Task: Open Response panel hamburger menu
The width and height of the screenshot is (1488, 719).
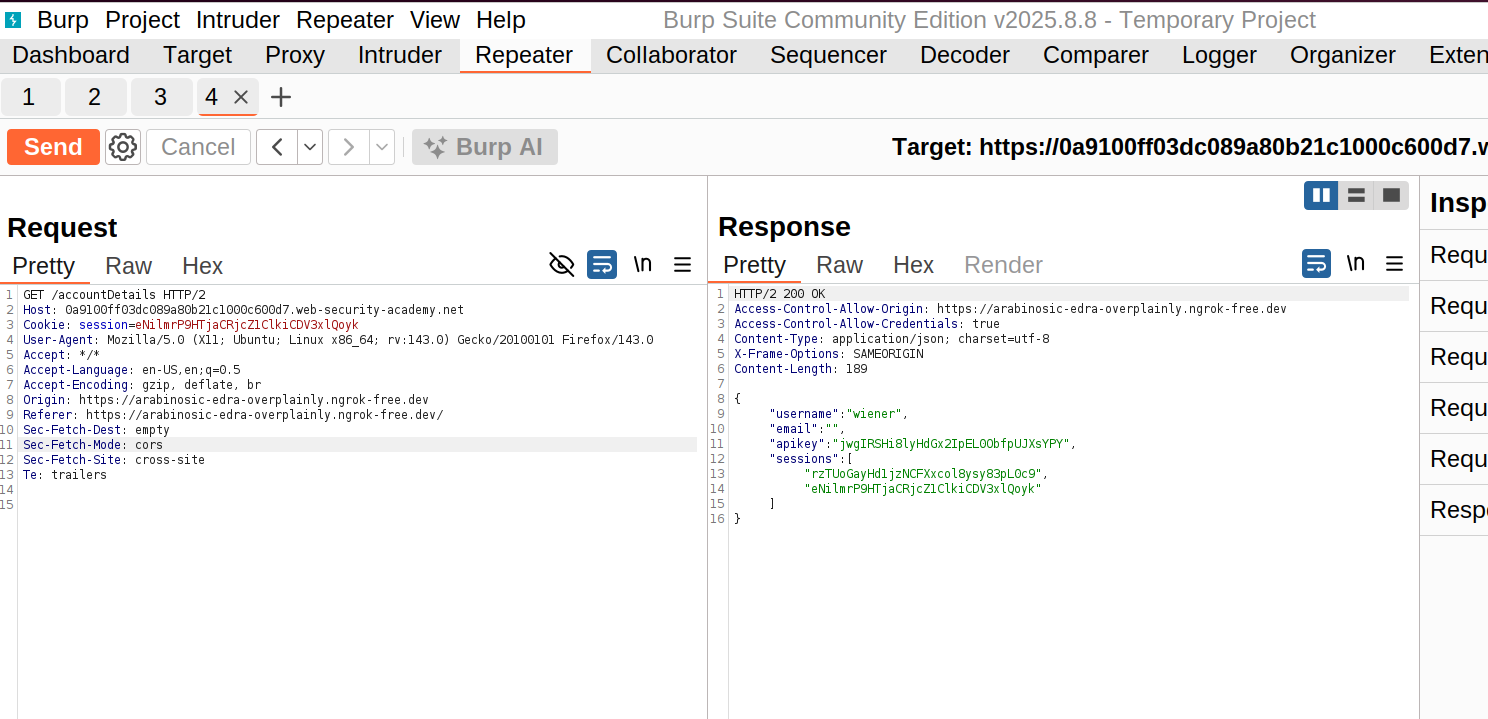Action: 1394,264
